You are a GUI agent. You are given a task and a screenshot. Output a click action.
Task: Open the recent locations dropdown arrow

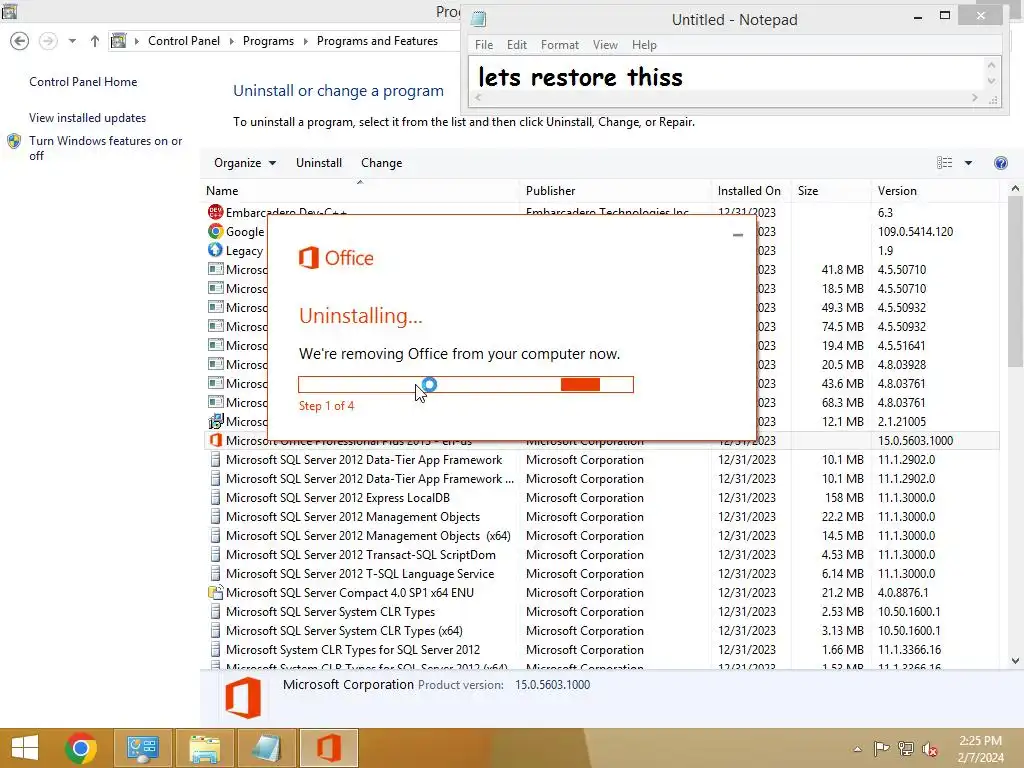click(72, 41)
